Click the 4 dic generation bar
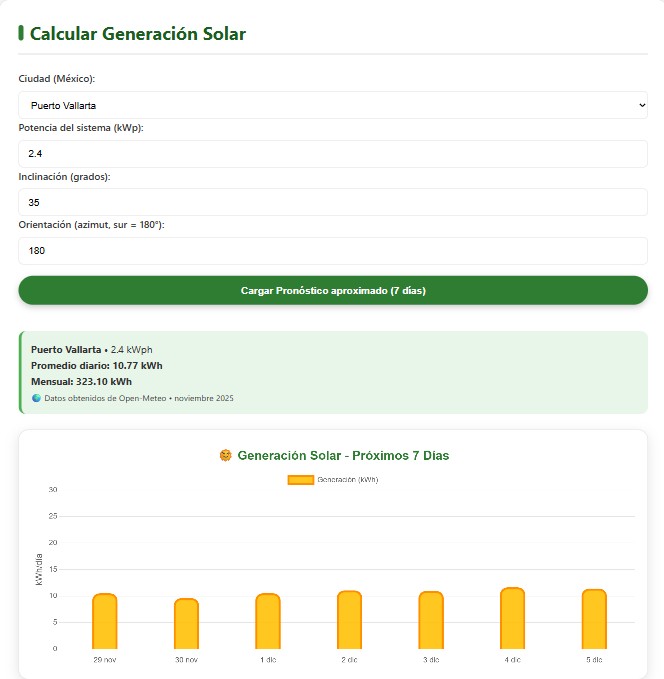664x679 pixels. pos(512,618)
